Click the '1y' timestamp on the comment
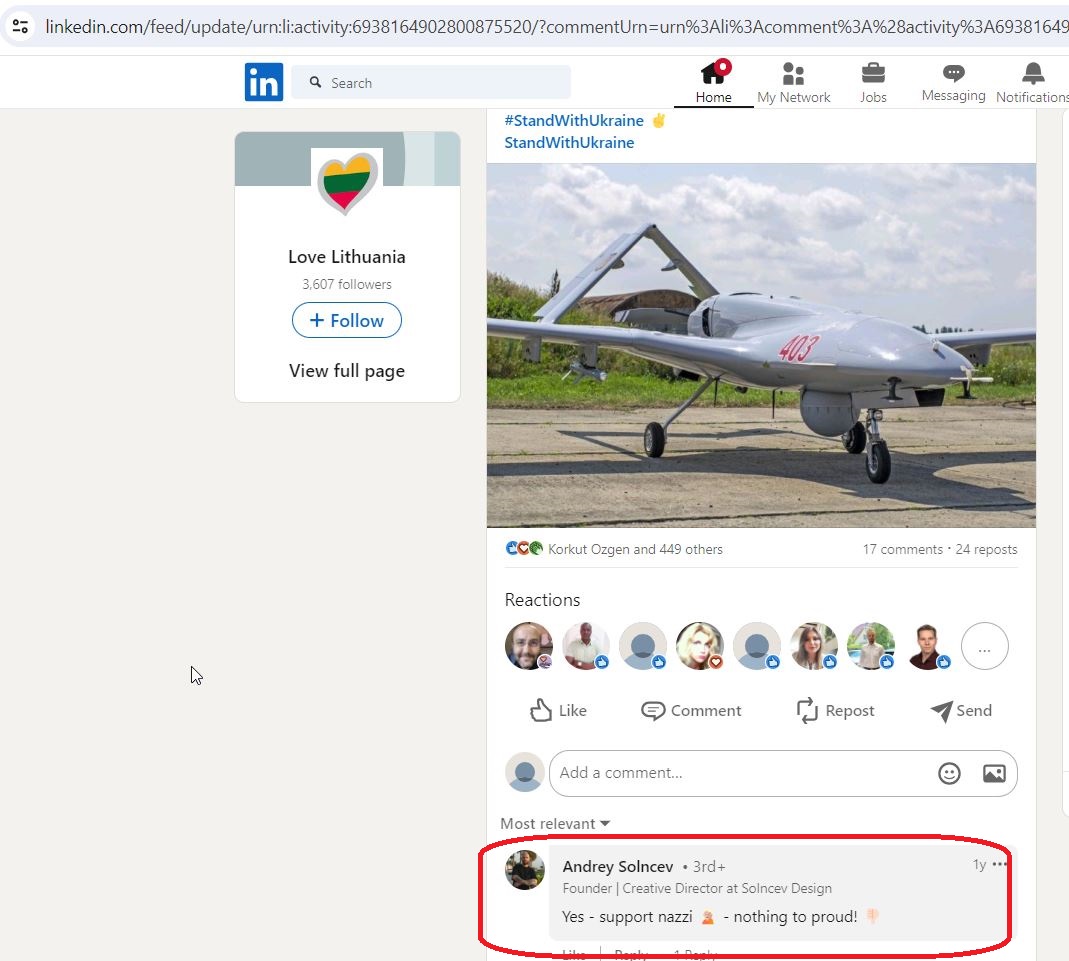The width and height of the screenshot is (1069, 961). (979, 865)
